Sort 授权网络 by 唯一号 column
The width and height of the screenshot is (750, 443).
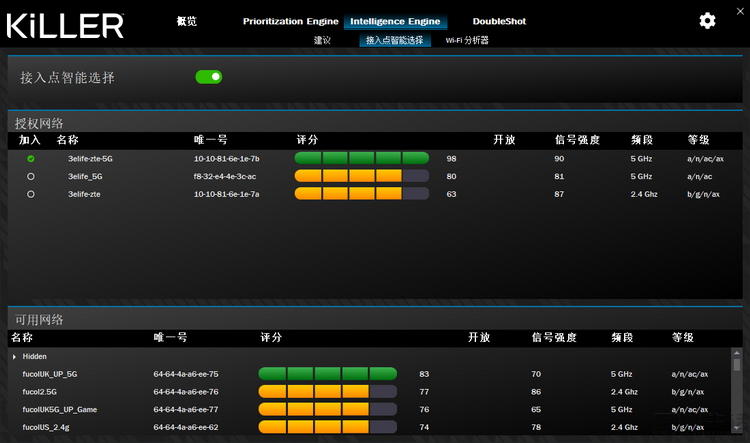click(x=210, y=140)
